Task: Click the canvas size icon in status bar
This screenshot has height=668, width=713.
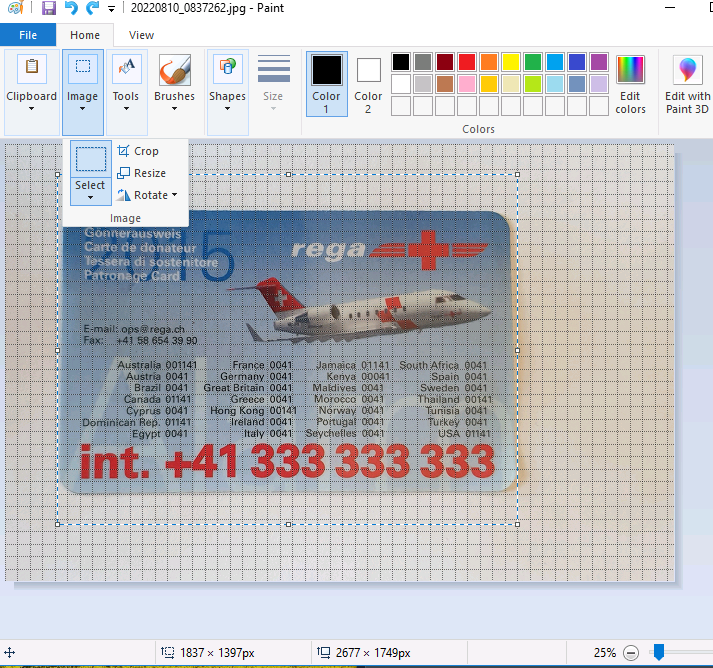Action: click(323, 653)
